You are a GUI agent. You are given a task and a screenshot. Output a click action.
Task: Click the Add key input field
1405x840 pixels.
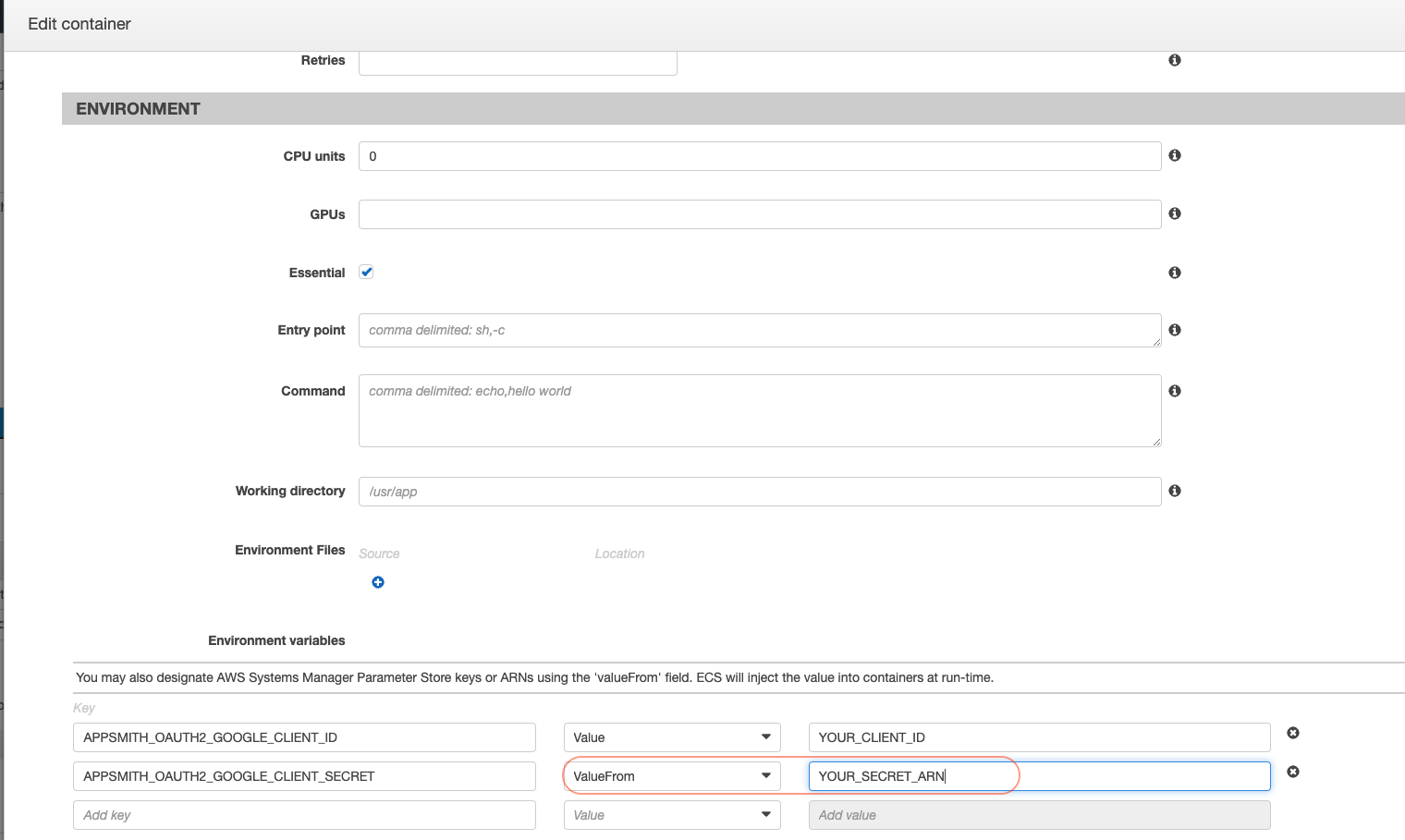point(304,814)
